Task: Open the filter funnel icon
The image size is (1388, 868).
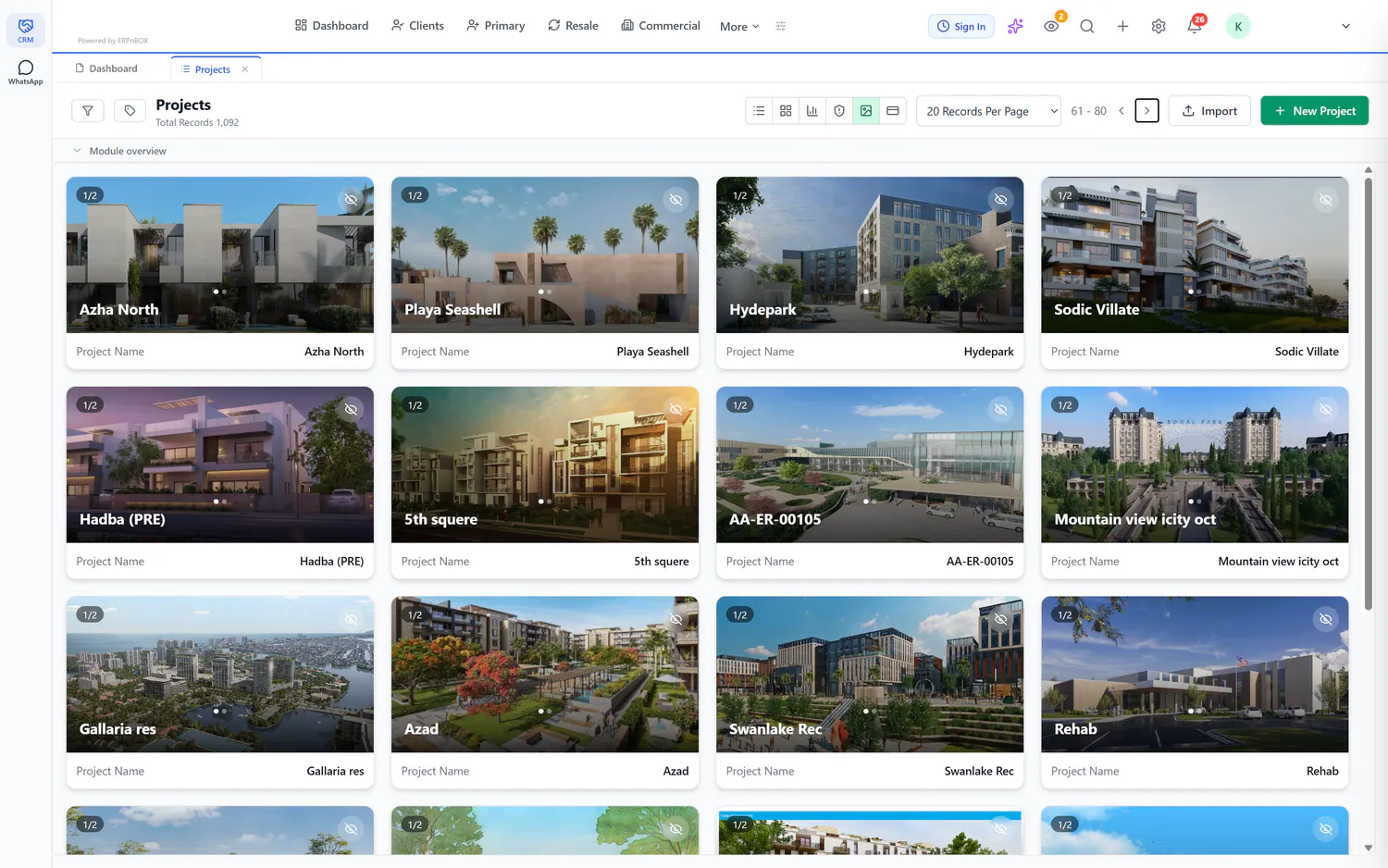Action: point(88,111)
